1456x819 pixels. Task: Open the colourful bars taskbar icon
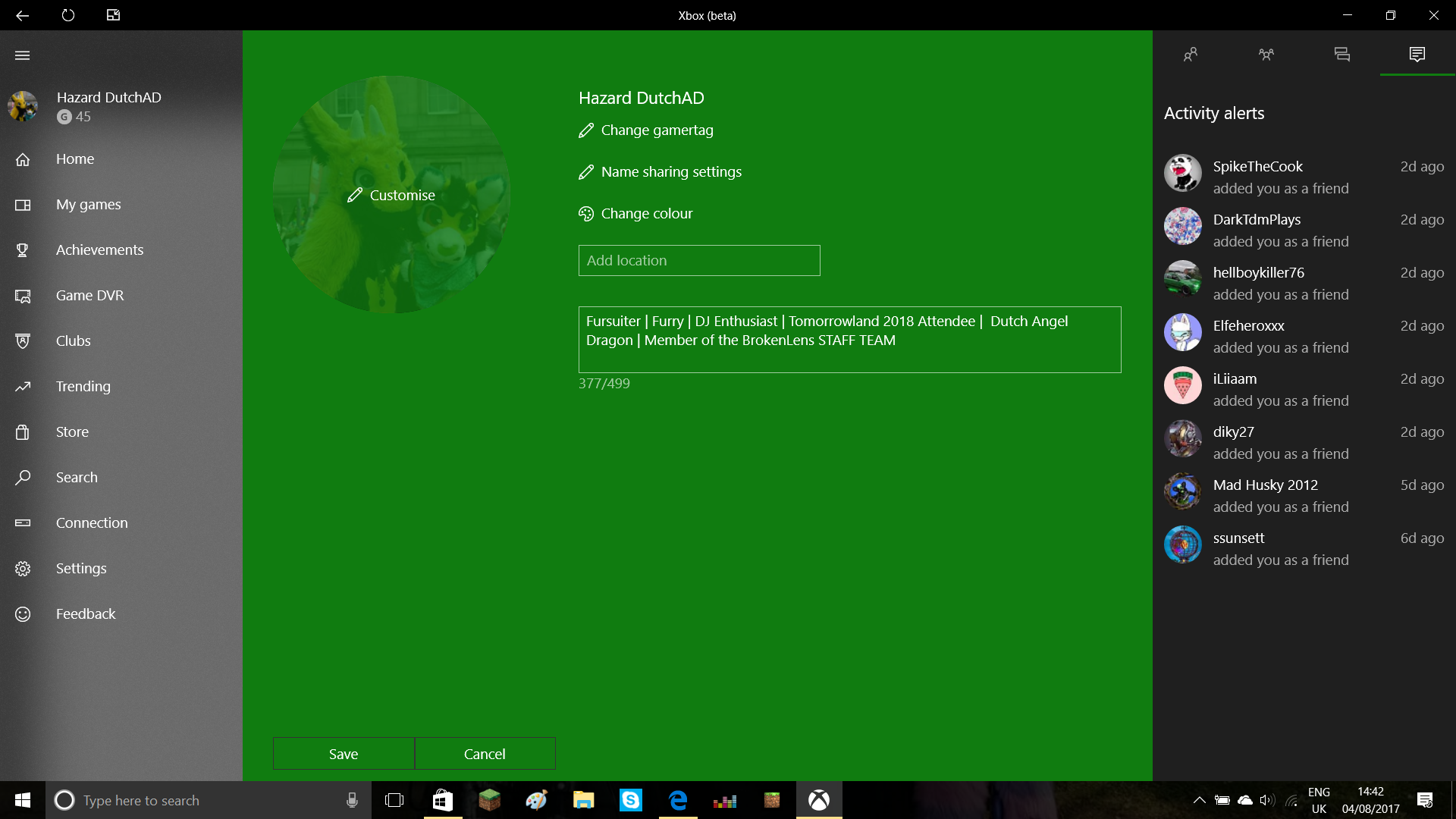(x=725, y=800)
